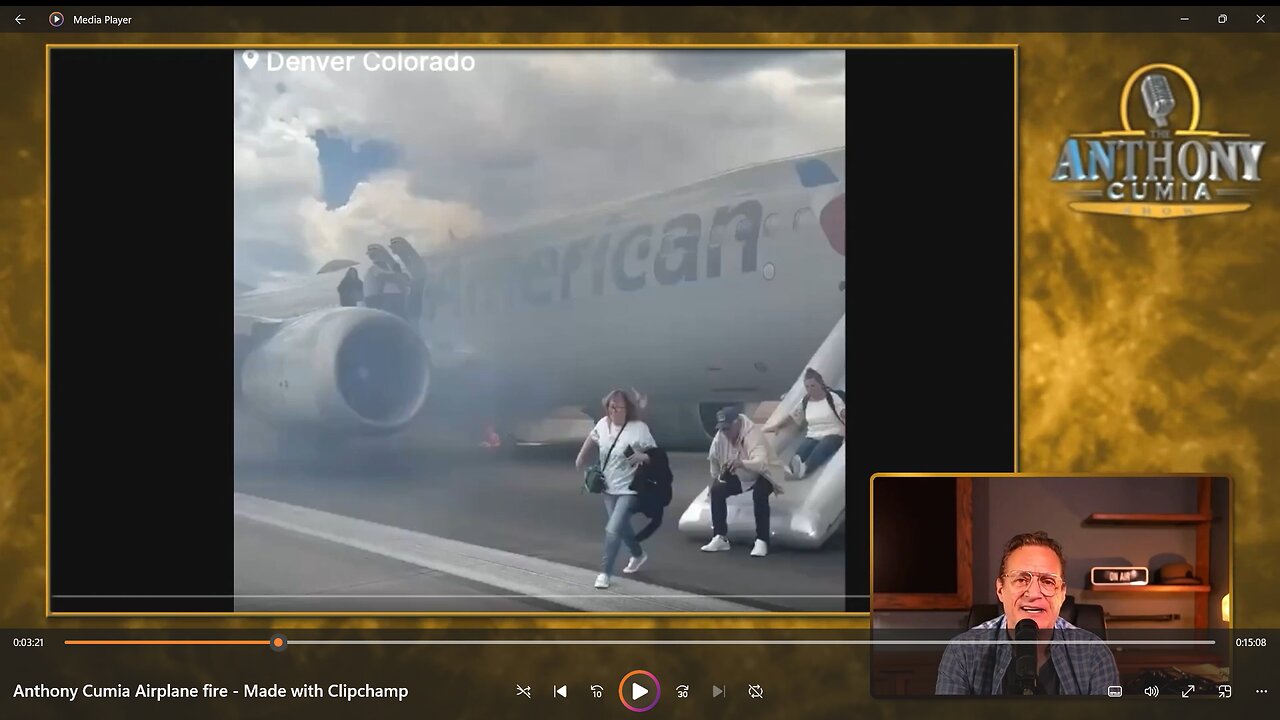Screen dimensions: 1280x720
Task: Click the title Anthony Cumia Airplane fire
Action: [x=210, y=691]
